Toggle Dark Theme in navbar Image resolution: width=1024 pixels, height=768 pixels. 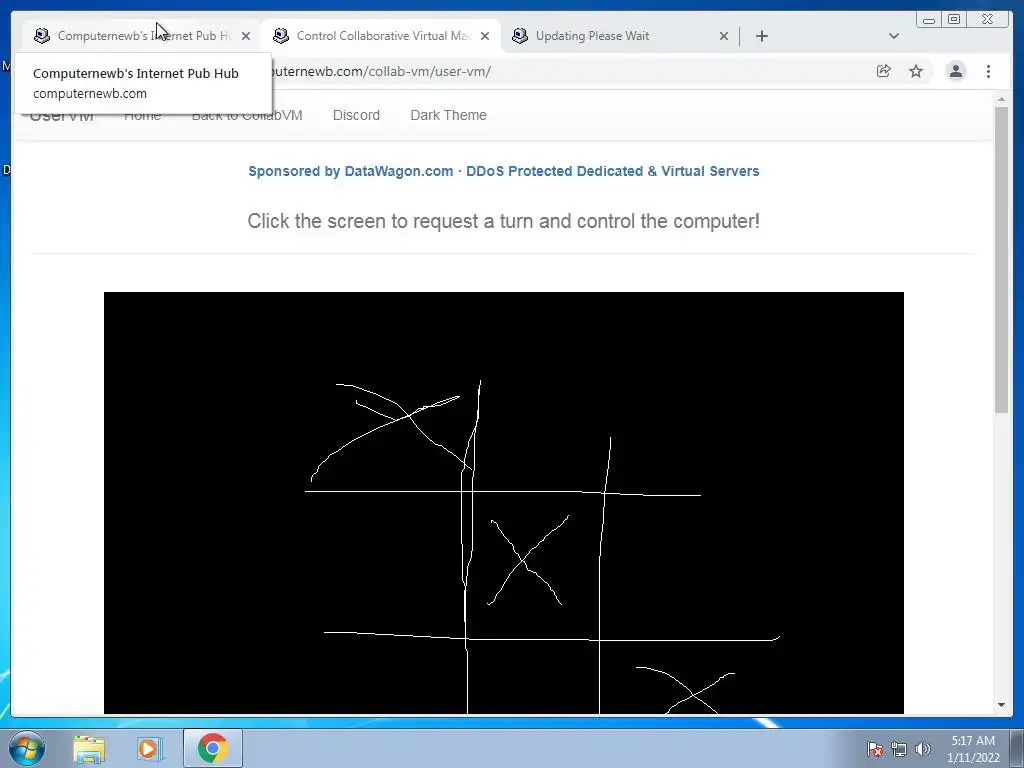[448, 115]
